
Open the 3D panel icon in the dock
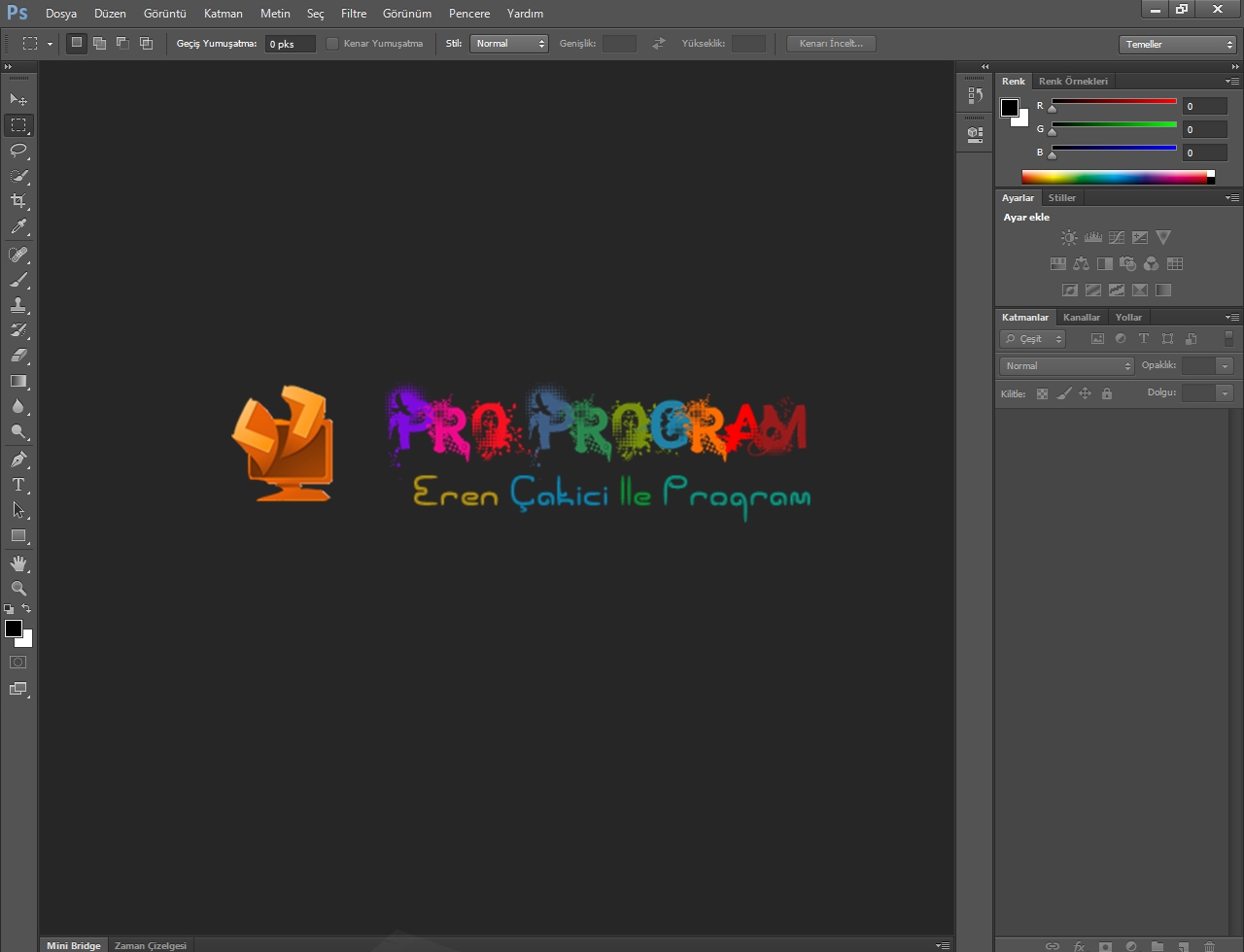975,134
